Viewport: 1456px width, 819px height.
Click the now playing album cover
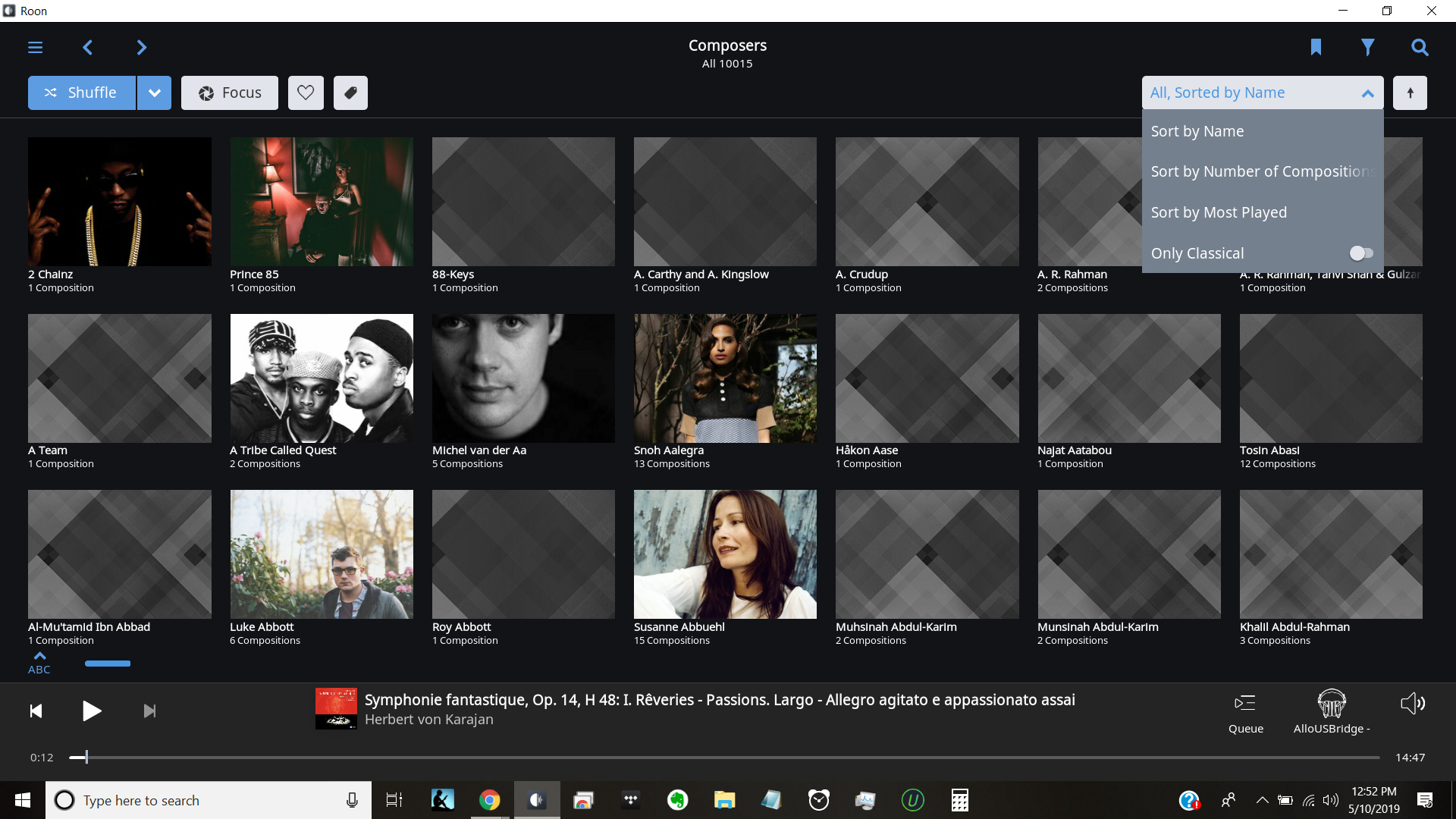click(x=336, y=708)
